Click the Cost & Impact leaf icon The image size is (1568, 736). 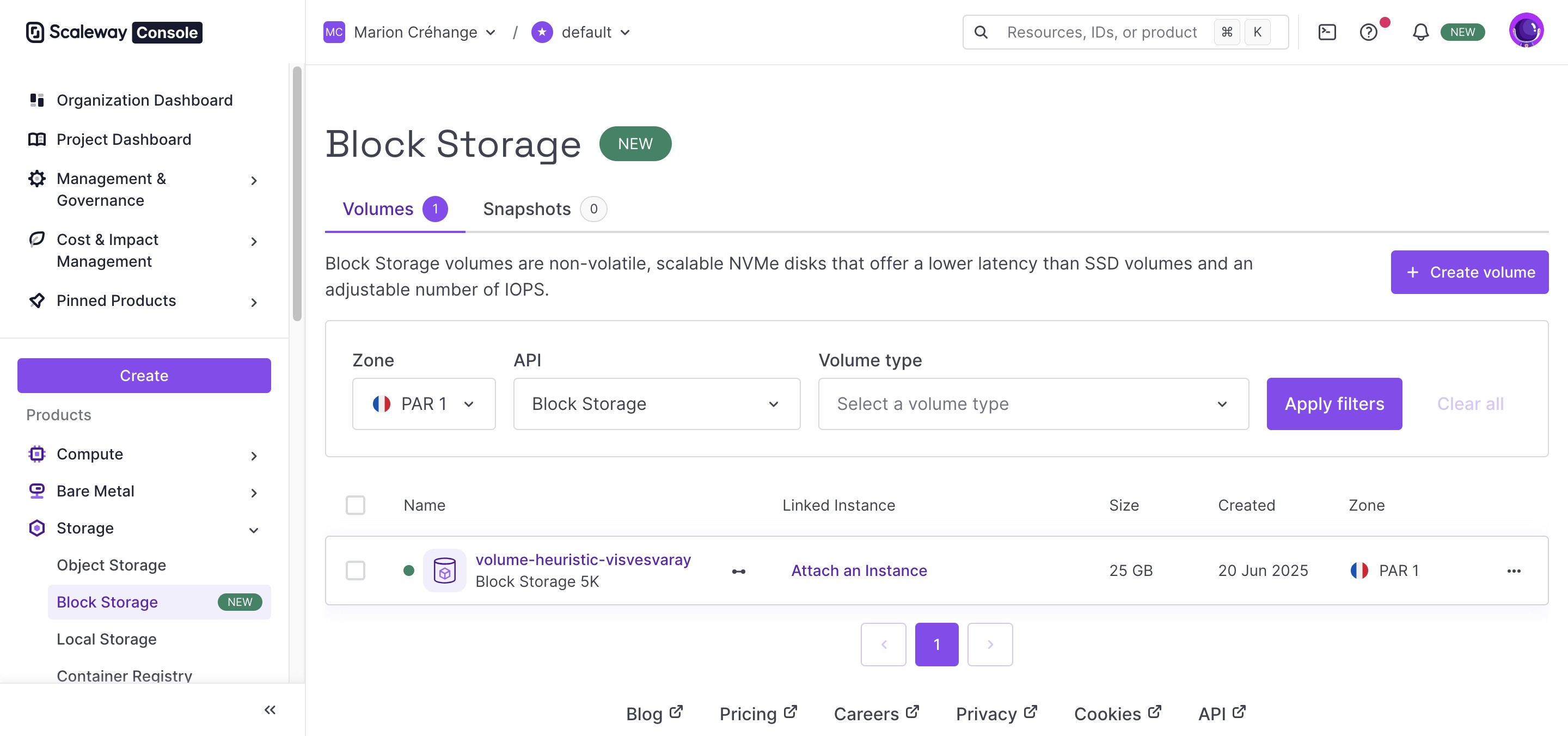tap(37, 239)
